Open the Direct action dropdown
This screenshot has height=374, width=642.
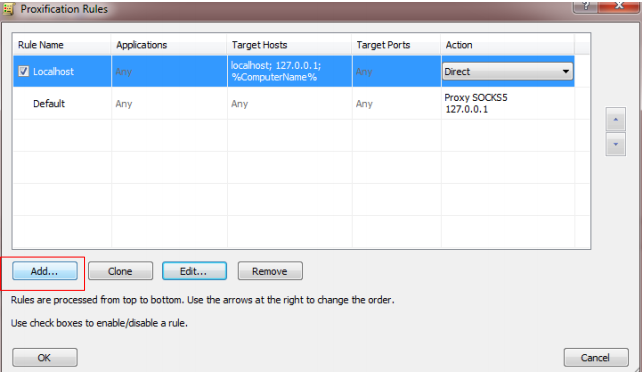point(507,71)
